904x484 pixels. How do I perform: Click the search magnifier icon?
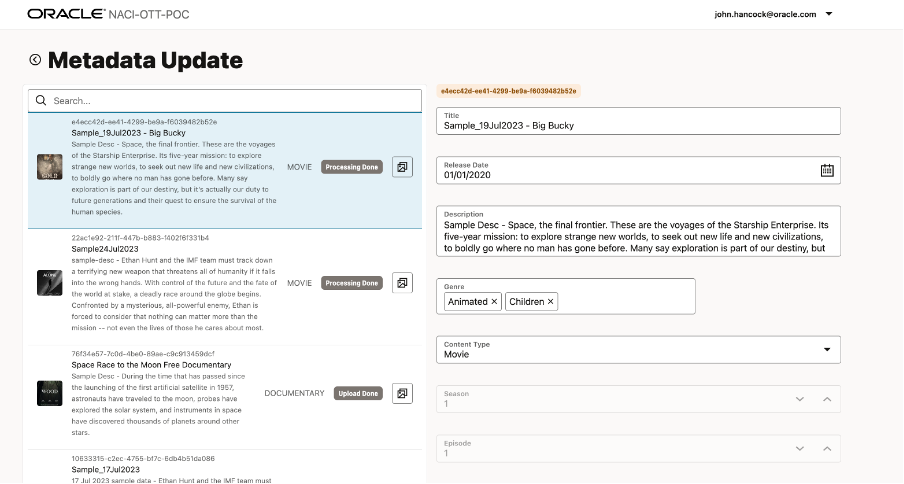click(41, 100)
